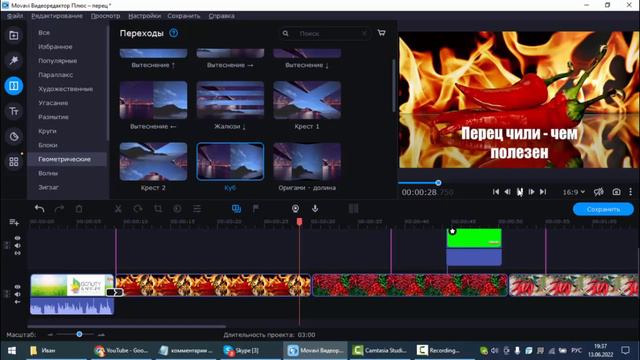Select the Художественные category

[65, 89]
